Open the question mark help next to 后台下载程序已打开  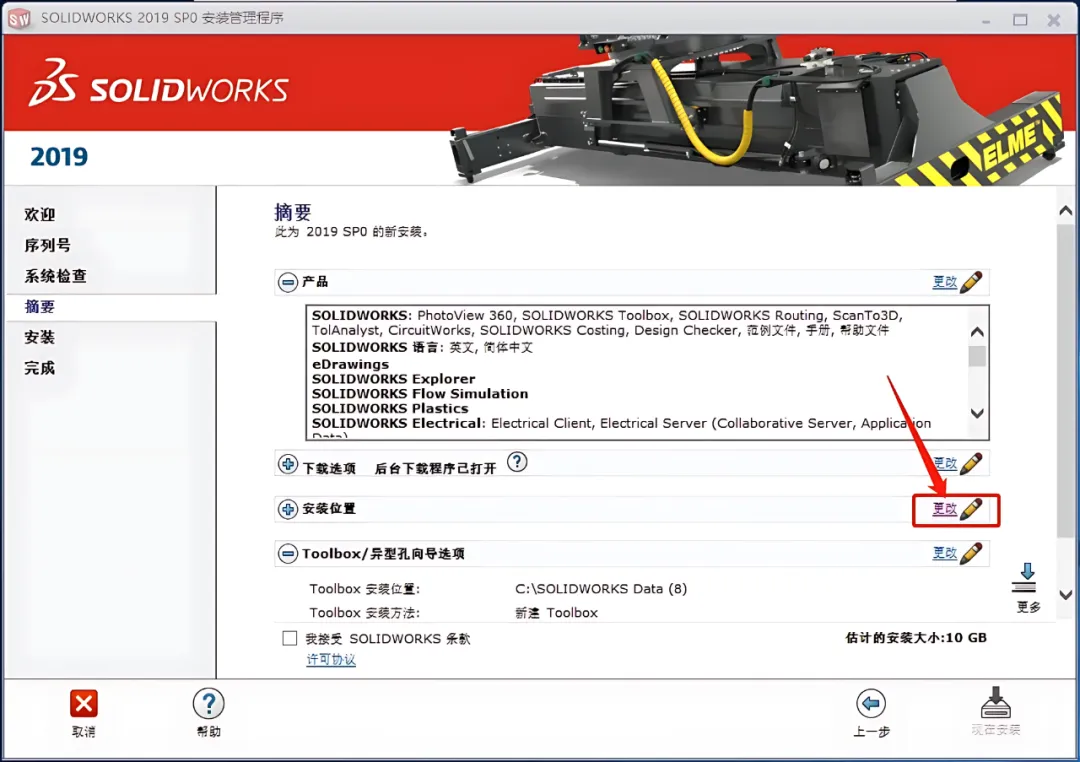[517, 462]
